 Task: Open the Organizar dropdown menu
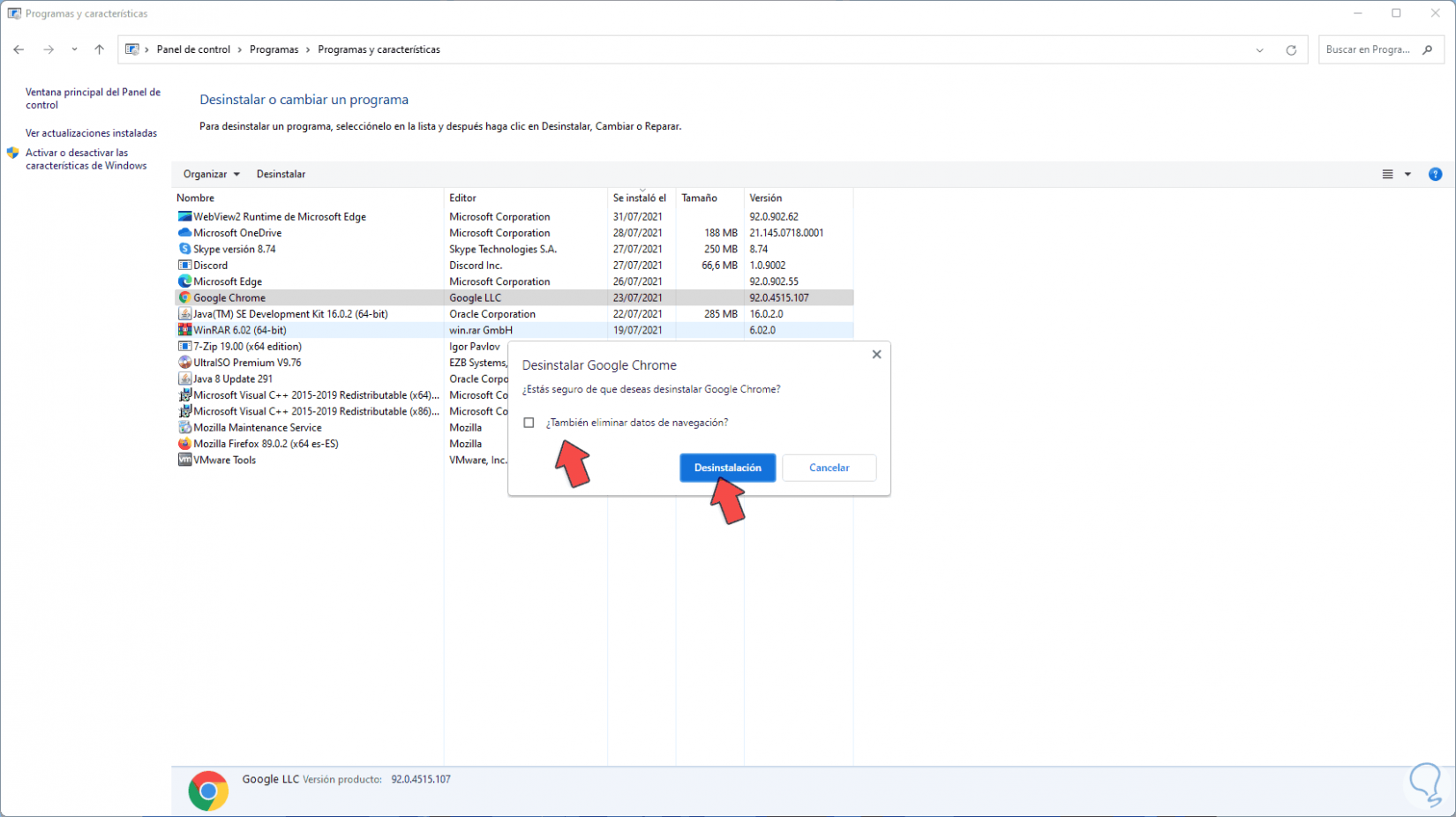[x=212, y=175]
